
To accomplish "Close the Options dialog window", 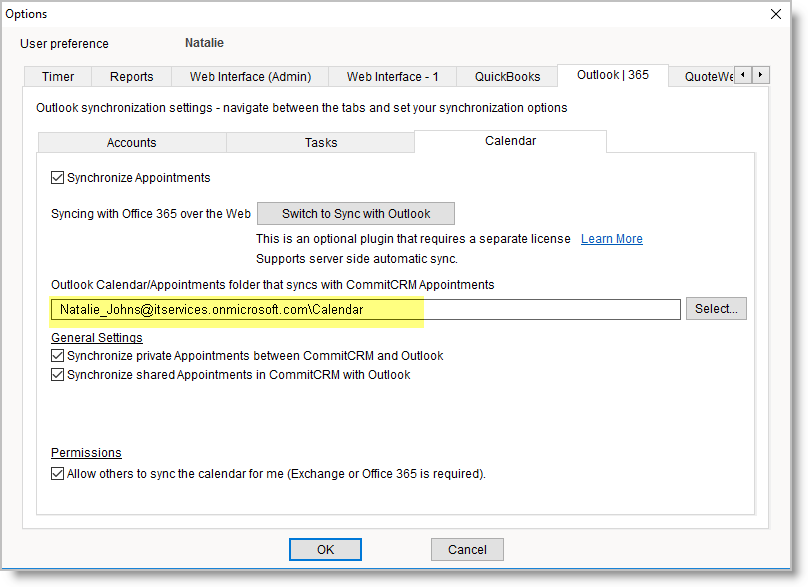I will click(775, 14).
